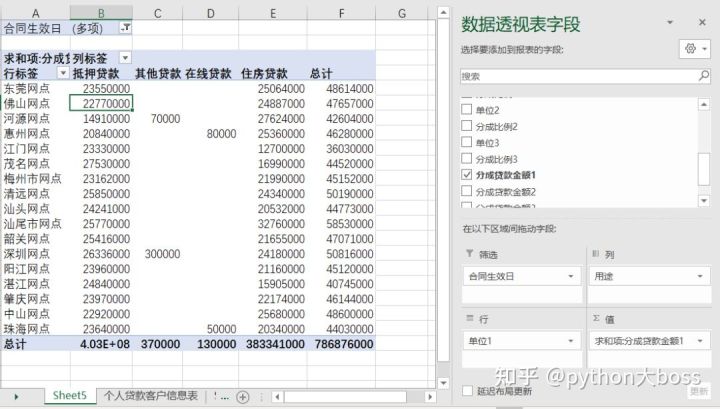Select column G header
720x409 pixels.
402,13
